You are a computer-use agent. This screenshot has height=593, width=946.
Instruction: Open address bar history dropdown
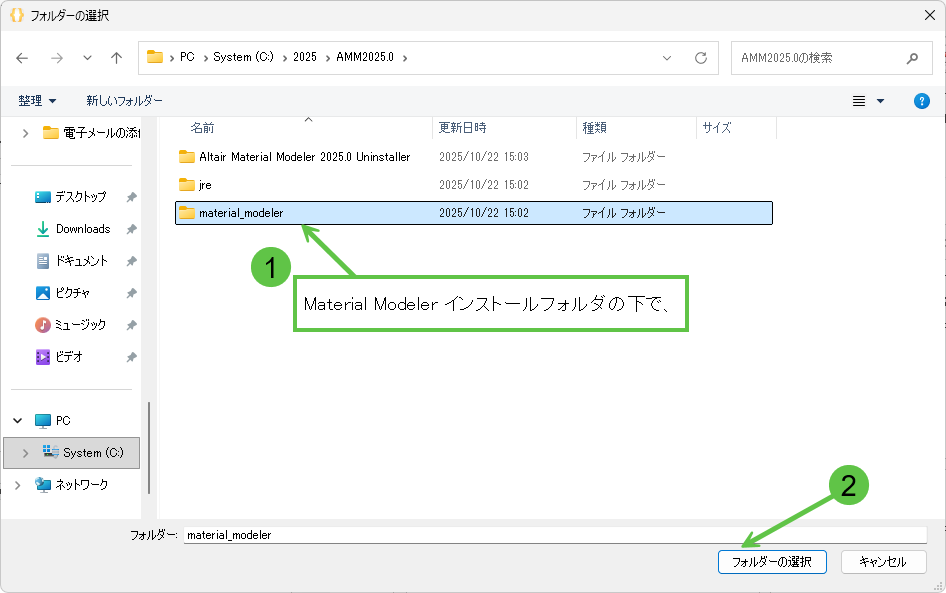(667, 58)
